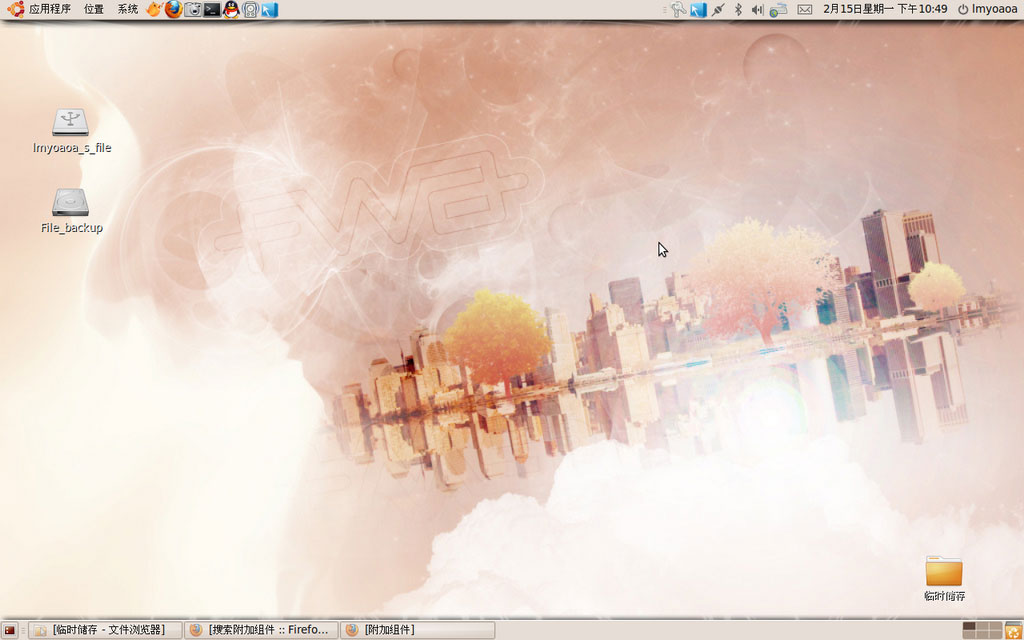1024x640 pixels.
Task: Click the Ubuntu logo in the panel
Action: coord(16,9)
